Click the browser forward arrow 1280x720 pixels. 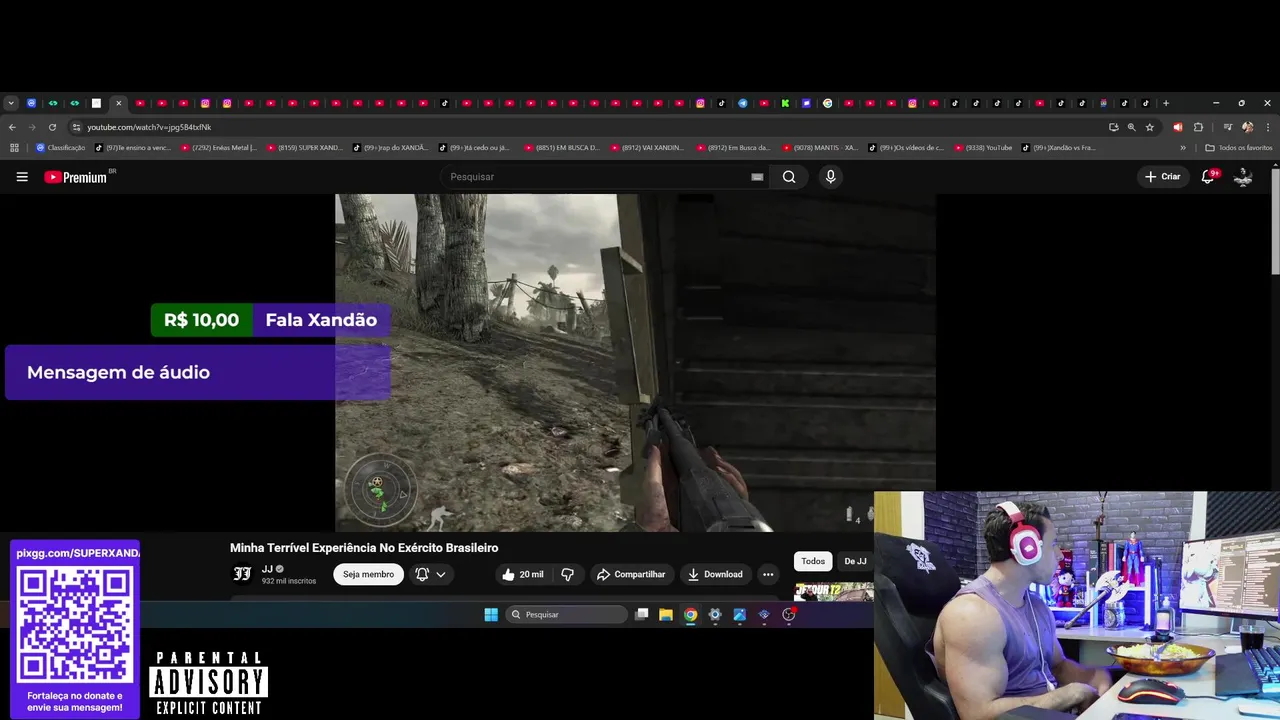coord(32,127)
